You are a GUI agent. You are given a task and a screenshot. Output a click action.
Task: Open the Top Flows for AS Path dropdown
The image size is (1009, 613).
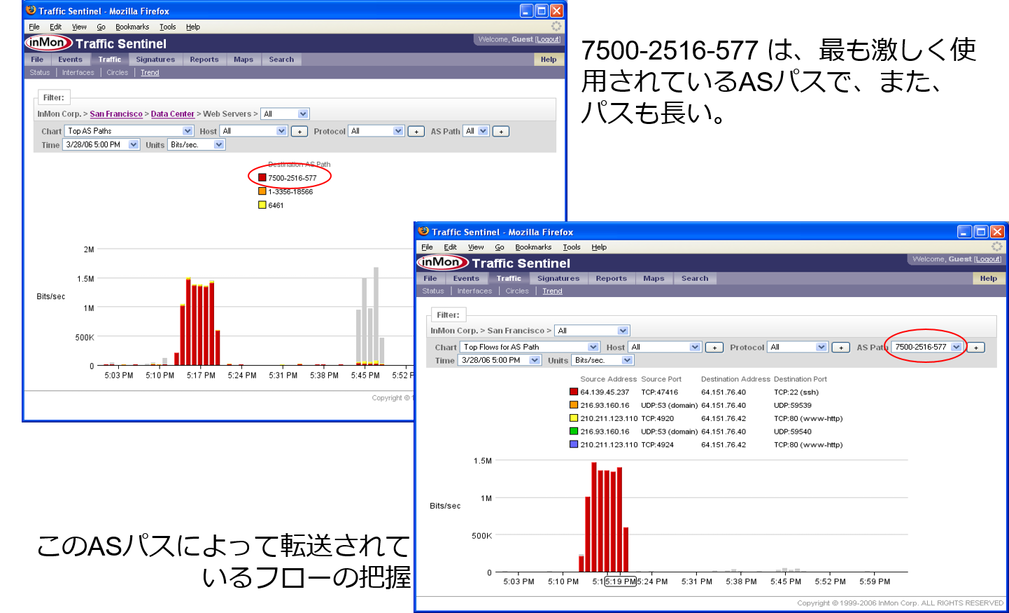click(x=529, y=347)
